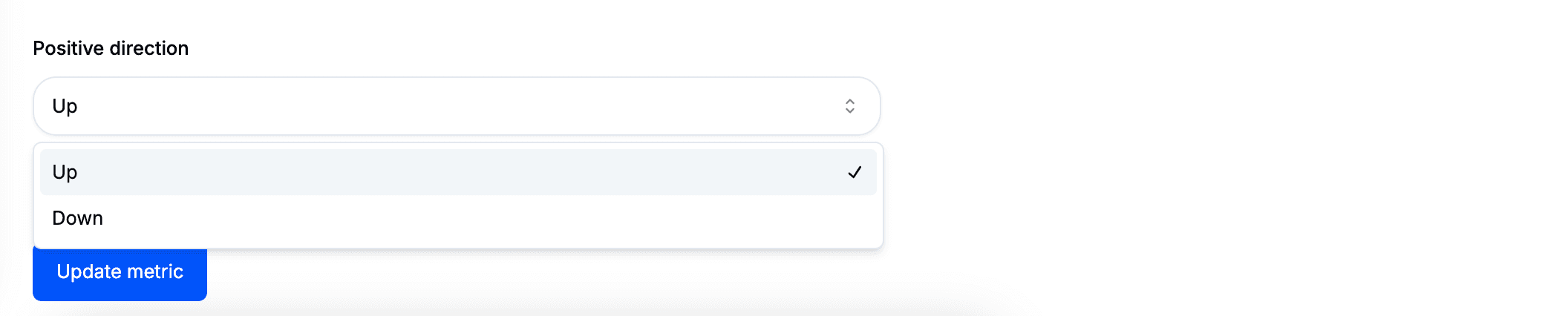Keep positive direction as Up in list
This screenshot has width=1568, height=316.
[x=457, y=172]
